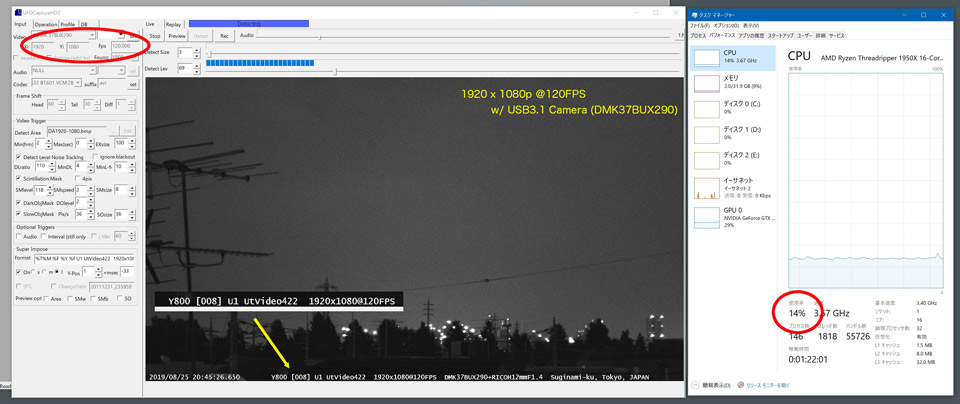Toggle the SlowObjMask checkbox

18,214
